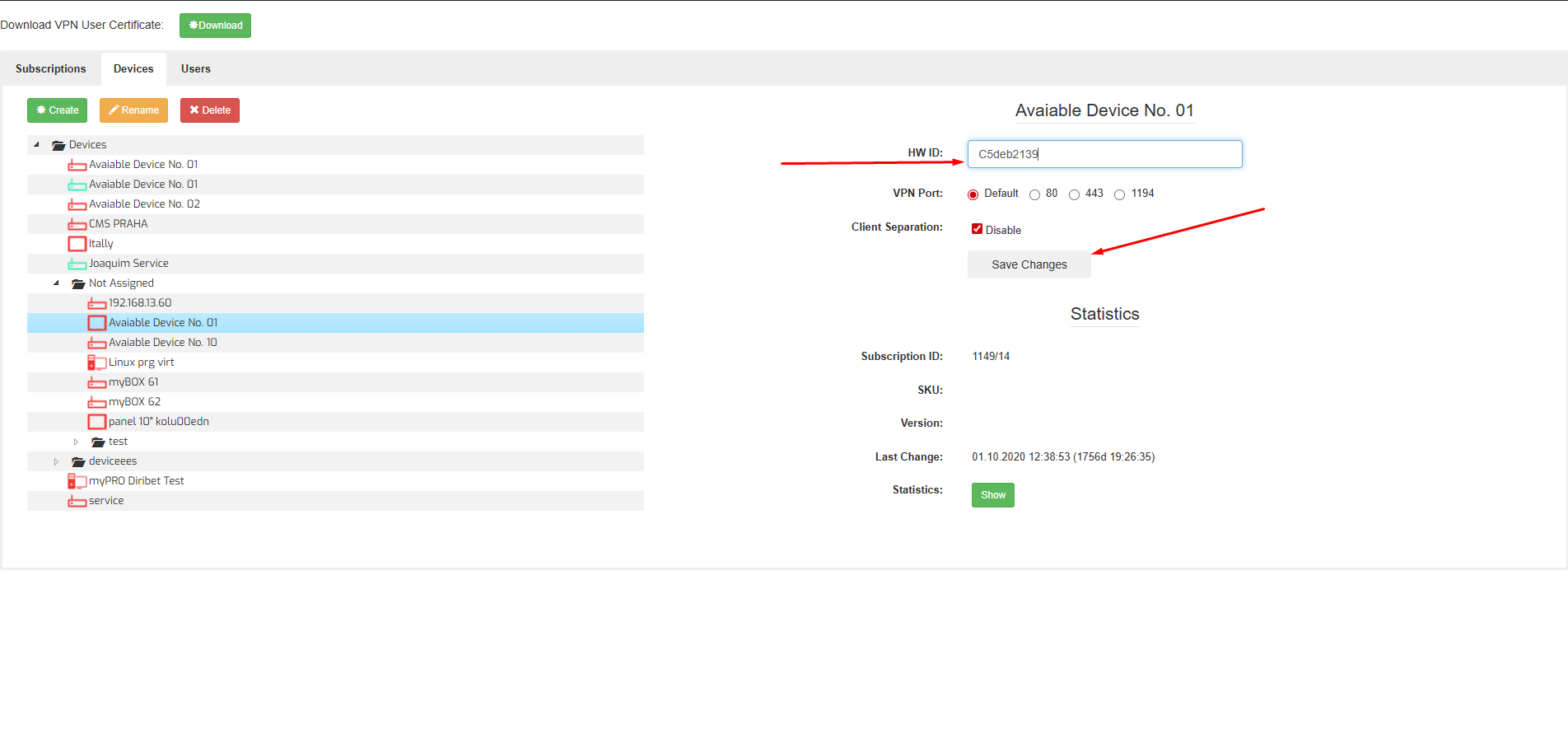
Task: Click the red icon beside CMS PRAHA
Action: pyautogui.click(x=77, y=224)
